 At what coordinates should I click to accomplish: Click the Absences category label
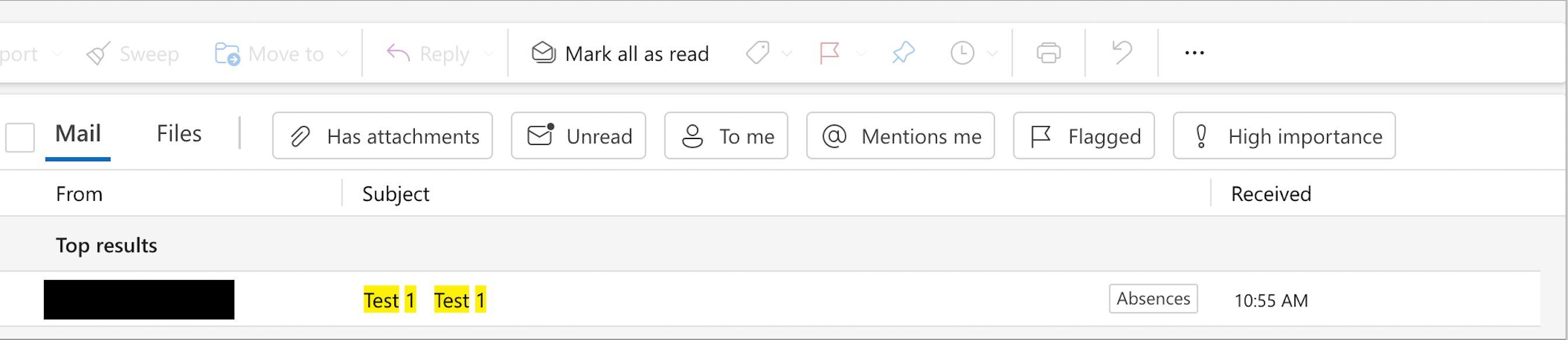(1152, 299)
